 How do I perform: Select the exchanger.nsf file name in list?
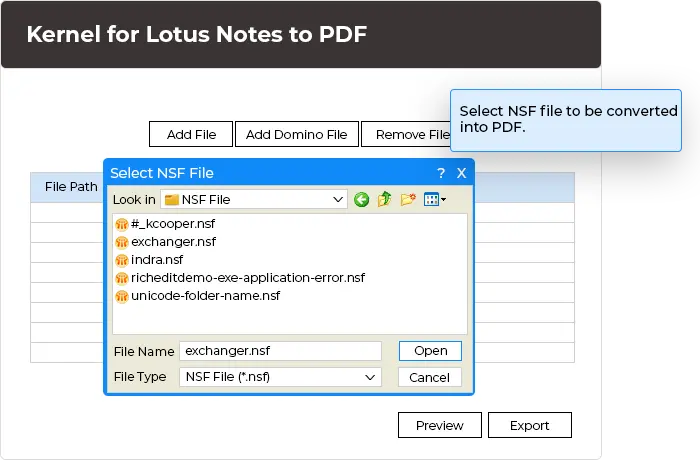click(173, 242)
